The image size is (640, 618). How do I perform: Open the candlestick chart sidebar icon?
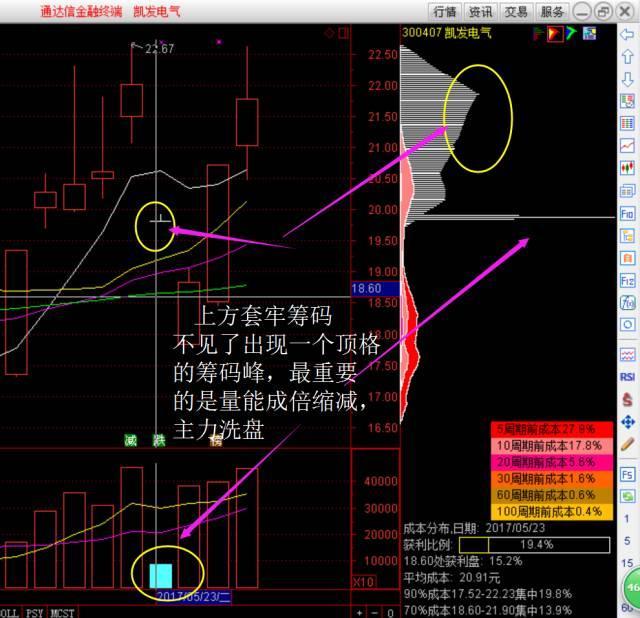628,168
